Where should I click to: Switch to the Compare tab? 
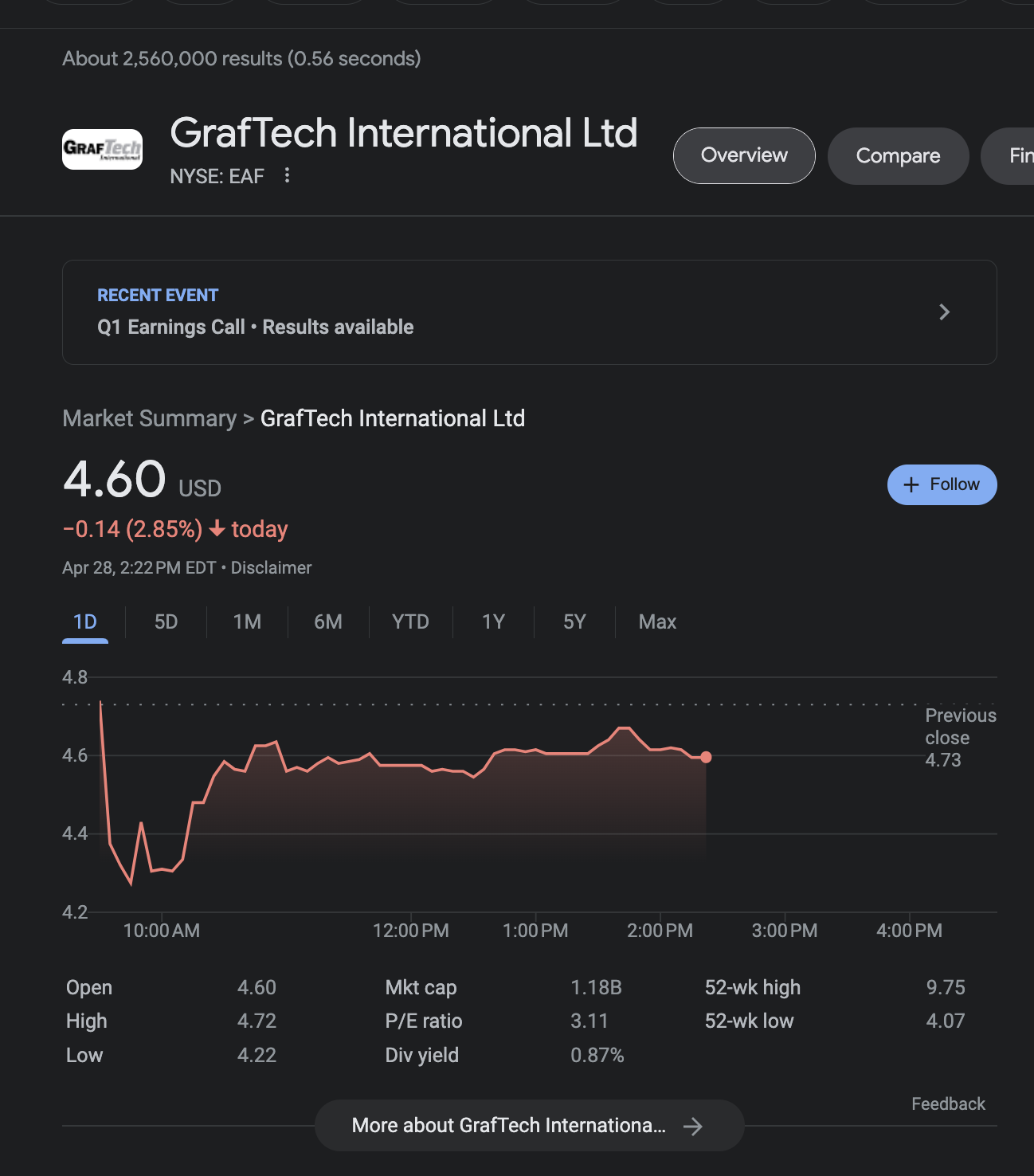(898, 156)
